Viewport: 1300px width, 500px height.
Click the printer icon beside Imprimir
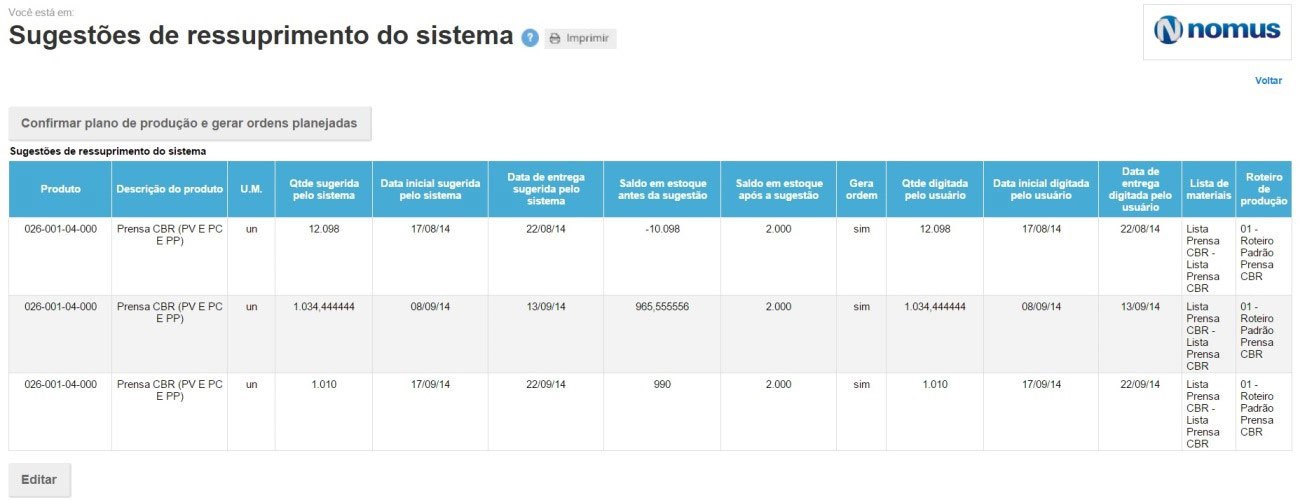(555, 39)
